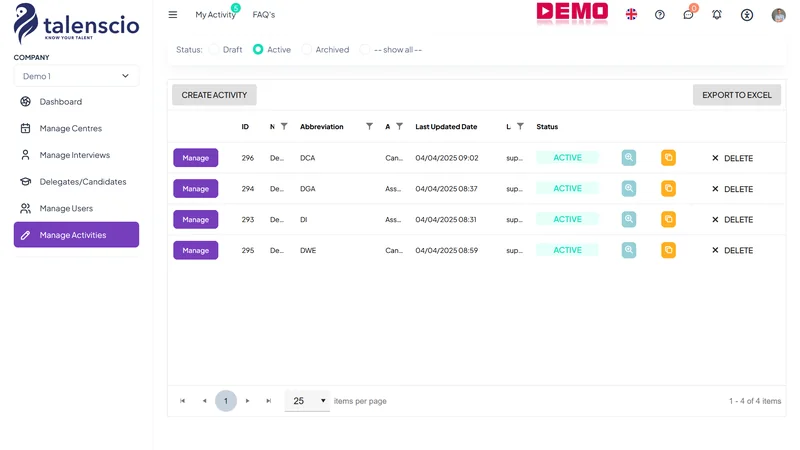Open the accessibility icon

click(x=747, y=15)
